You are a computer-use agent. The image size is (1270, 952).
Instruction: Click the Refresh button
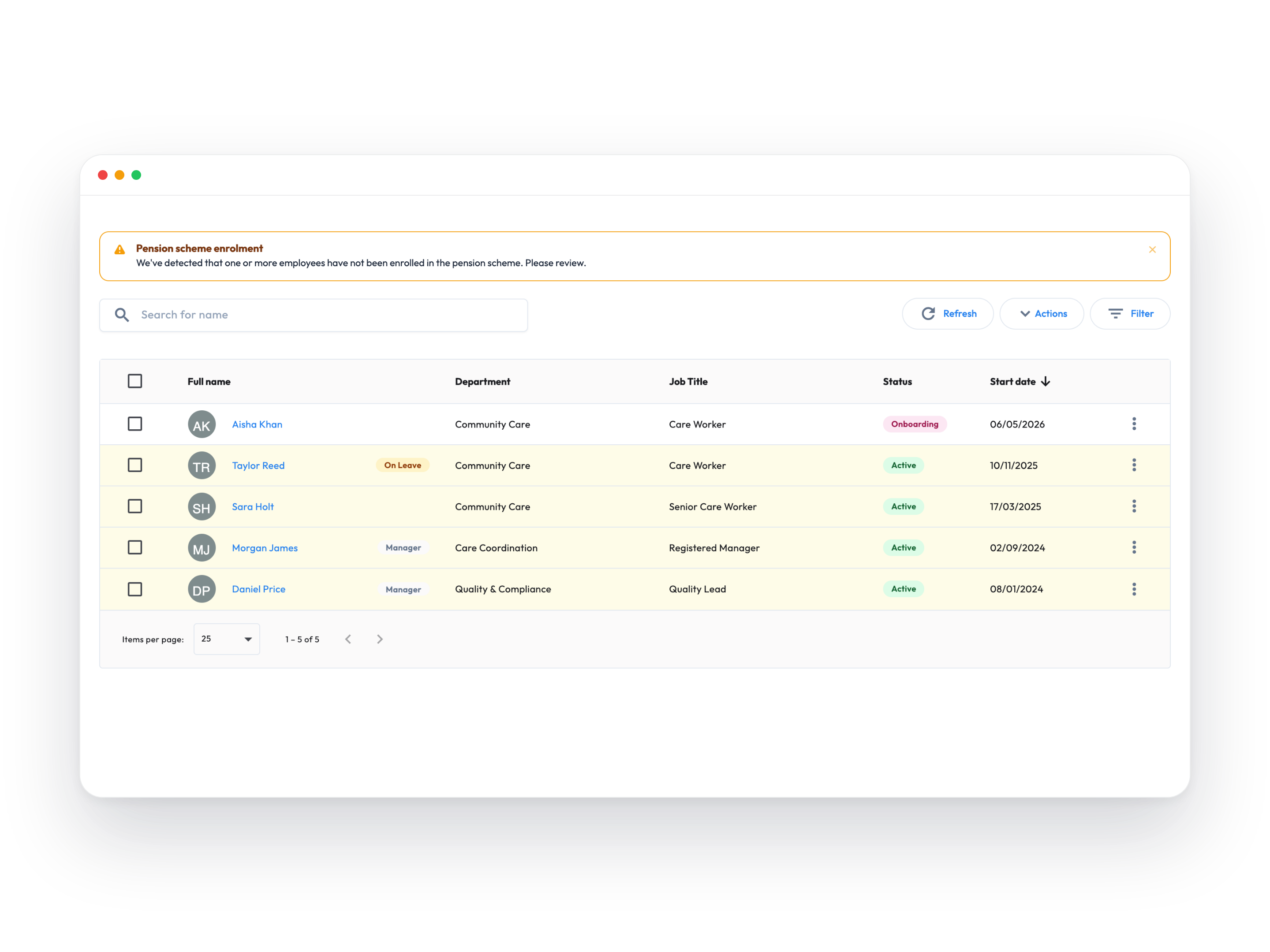pos(947,313)
